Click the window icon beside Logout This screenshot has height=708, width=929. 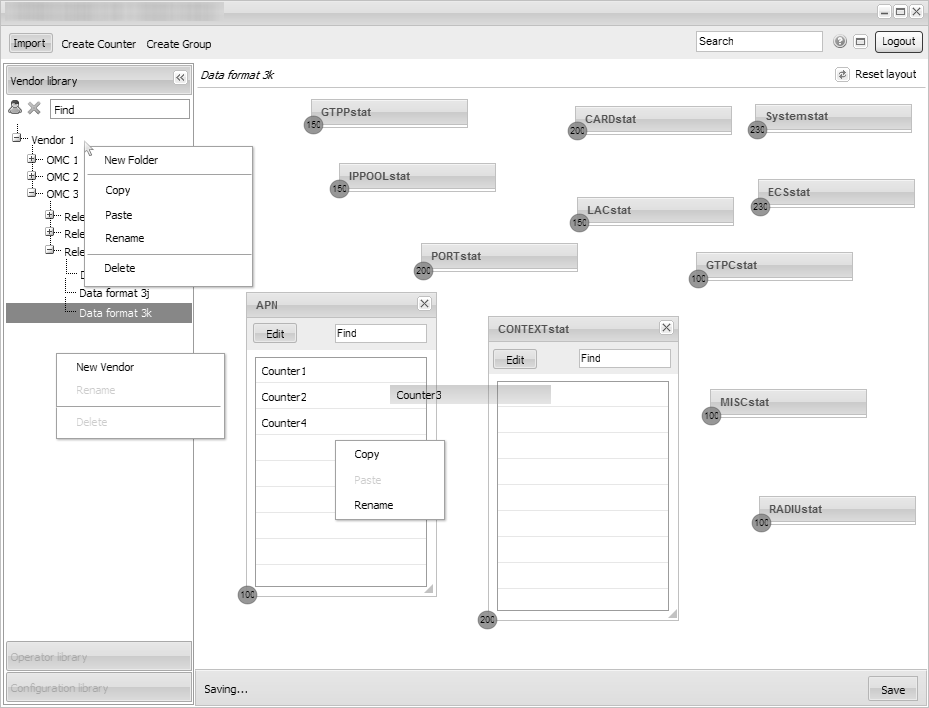[x=860, y=42]
